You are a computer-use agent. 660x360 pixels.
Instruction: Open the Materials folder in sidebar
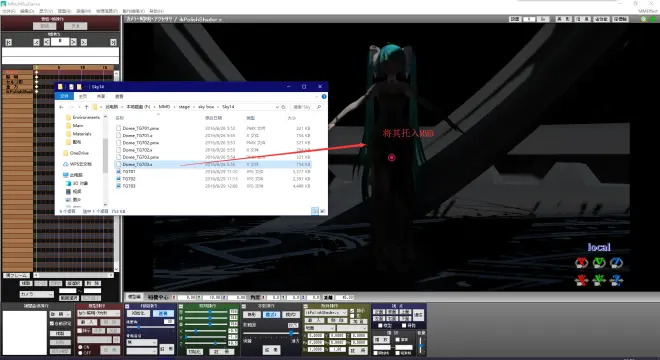82,134
